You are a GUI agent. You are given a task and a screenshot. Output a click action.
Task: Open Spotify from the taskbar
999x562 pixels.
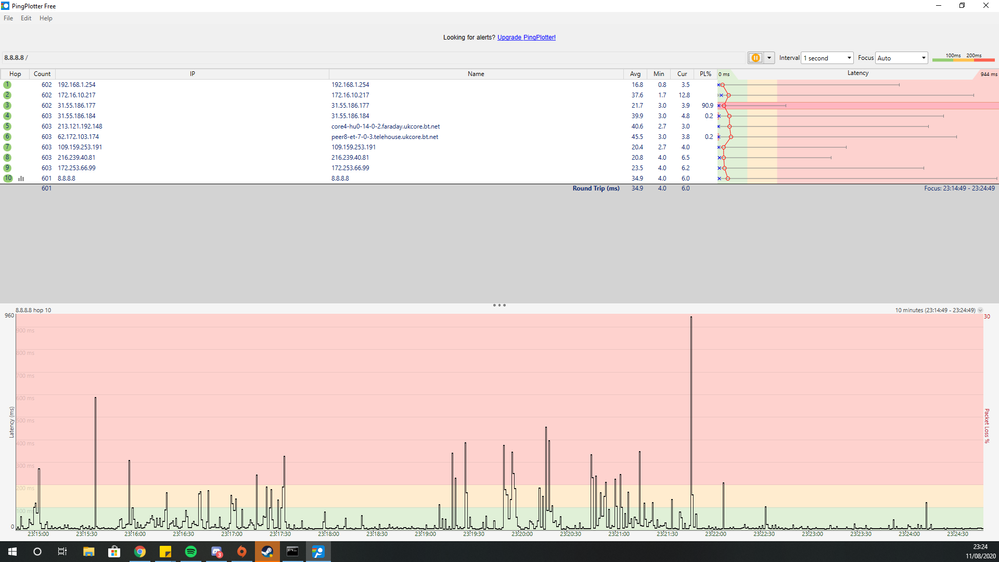pyautogui.click(x=191, y=551)
